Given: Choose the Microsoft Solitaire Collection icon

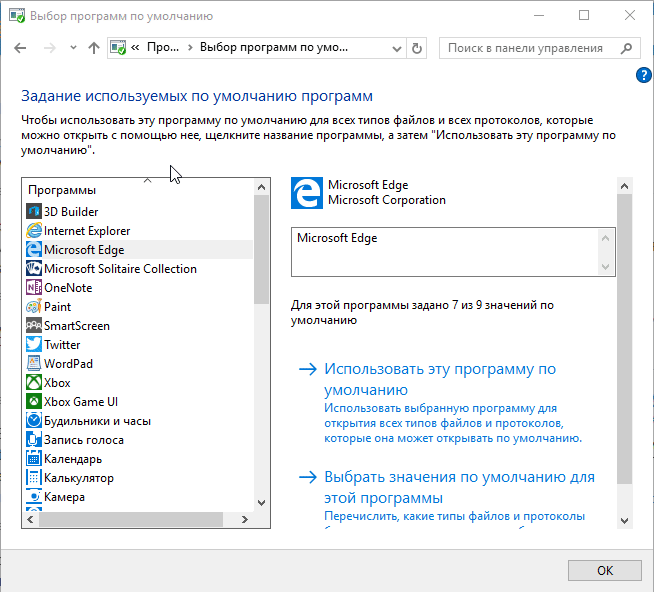Looking at the screenshot, I should [33, 269].
